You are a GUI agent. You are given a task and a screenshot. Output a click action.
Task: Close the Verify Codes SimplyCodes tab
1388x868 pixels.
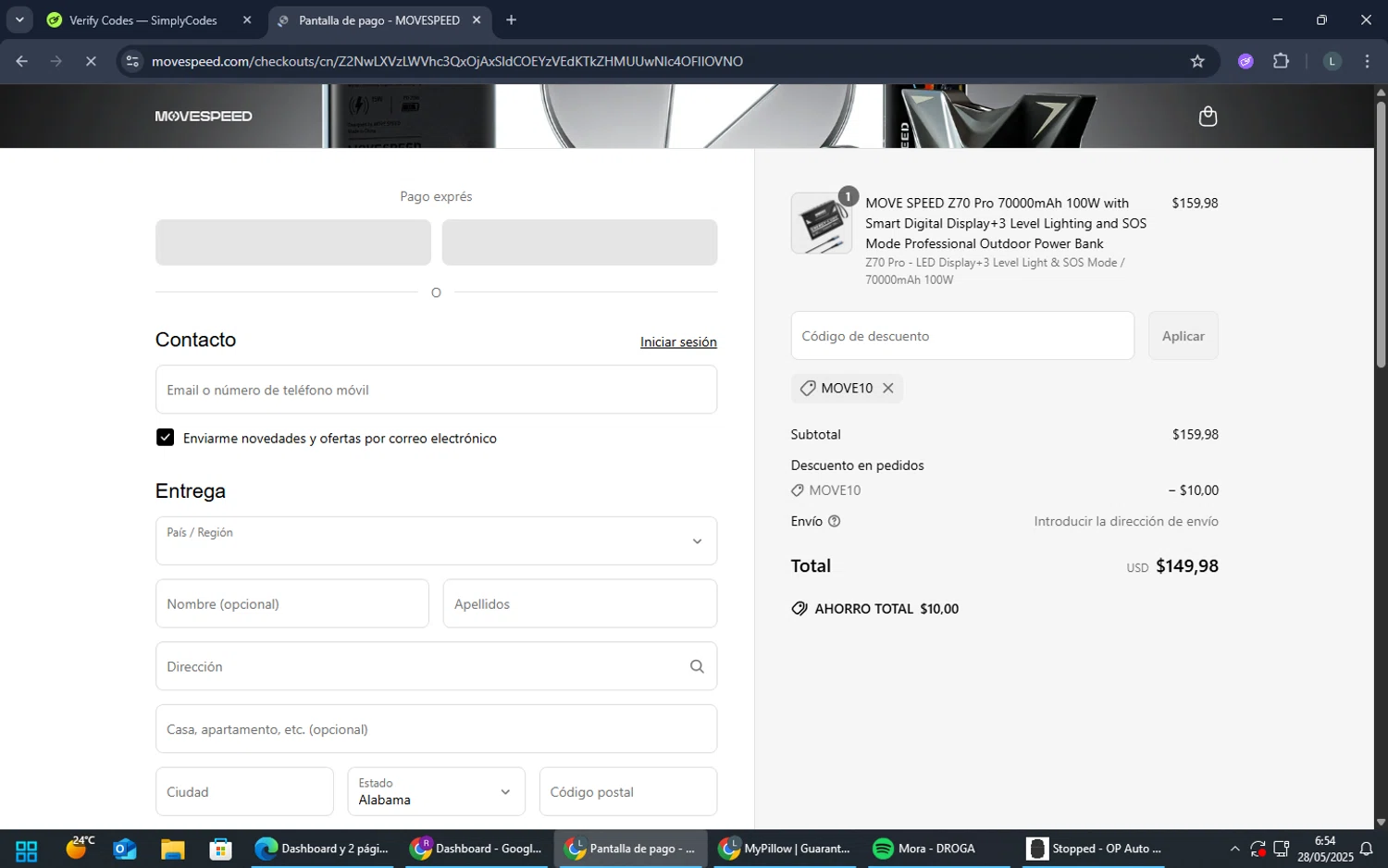click(247, 20)
